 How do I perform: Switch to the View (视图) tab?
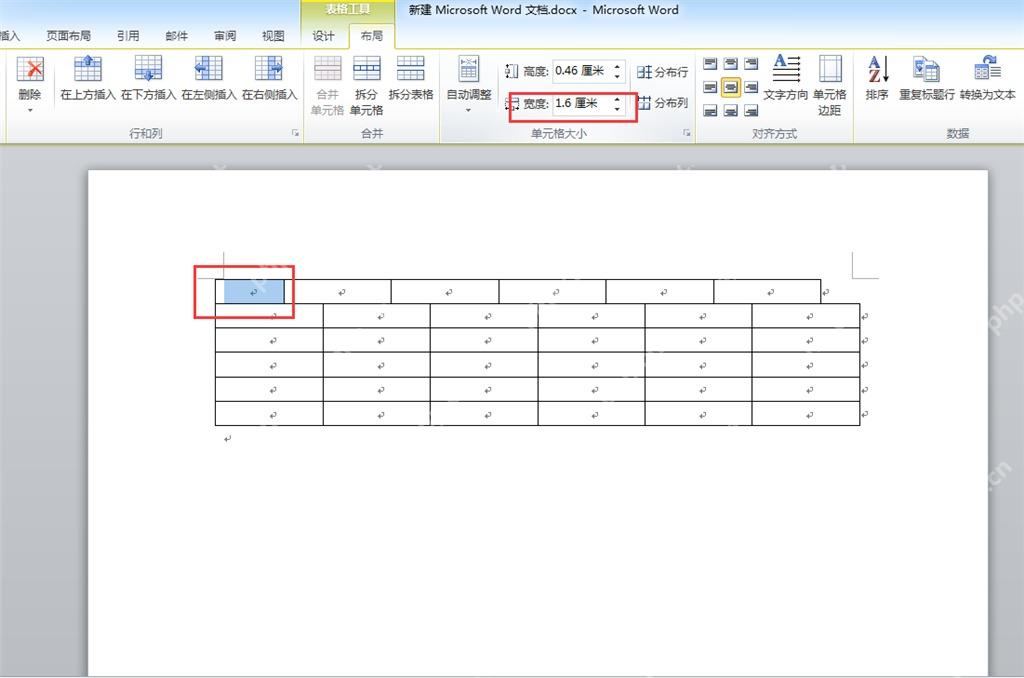click(x=273, y=36)
